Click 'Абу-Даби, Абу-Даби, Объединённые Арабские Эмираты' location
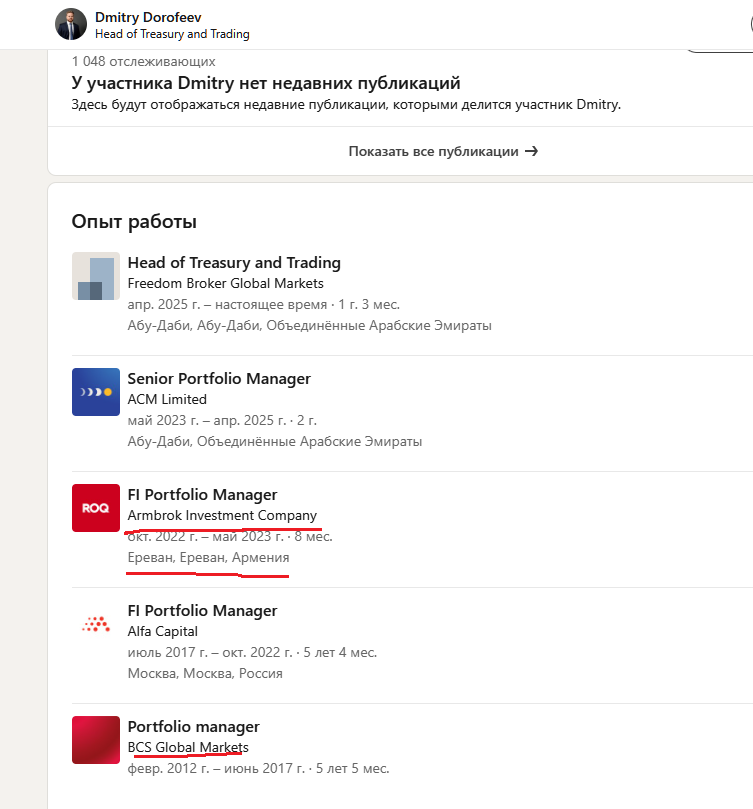Screen dimensions: 753x809 (310, 326)
